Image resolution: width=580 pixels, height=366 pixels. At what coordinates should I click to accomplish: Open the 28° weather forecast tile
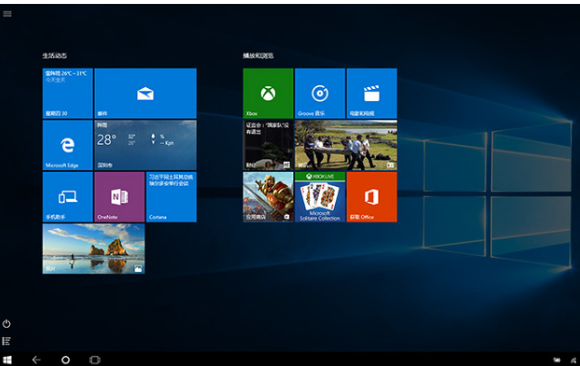pos(145,145)
